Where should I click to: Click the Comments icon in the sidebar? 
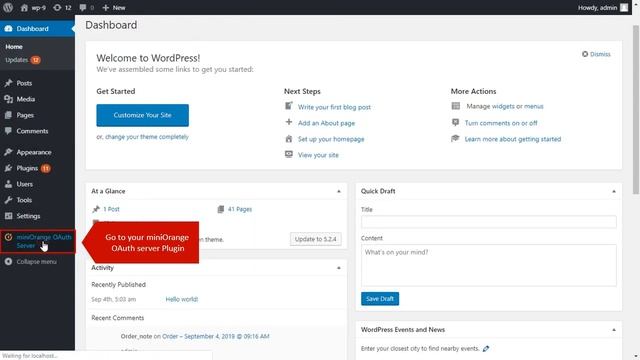[8, 131]
